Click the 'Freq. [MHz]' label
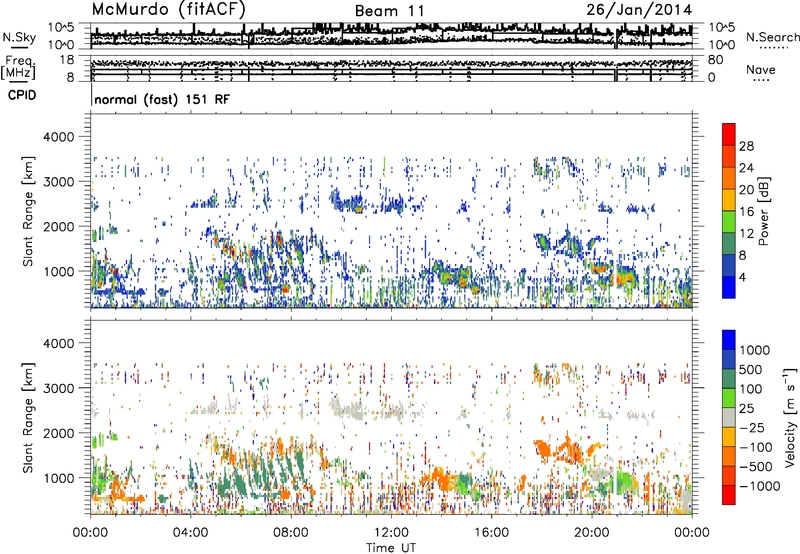 point(18,68)
